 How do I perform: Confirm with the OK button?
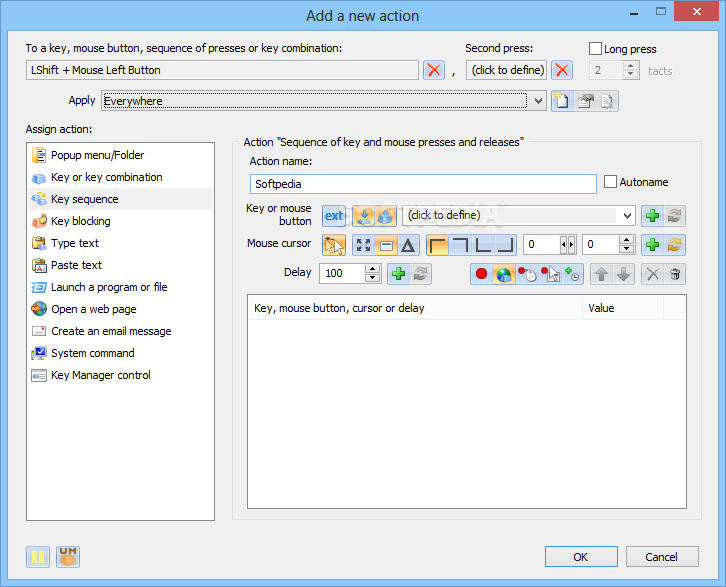(x=581, y=557)
